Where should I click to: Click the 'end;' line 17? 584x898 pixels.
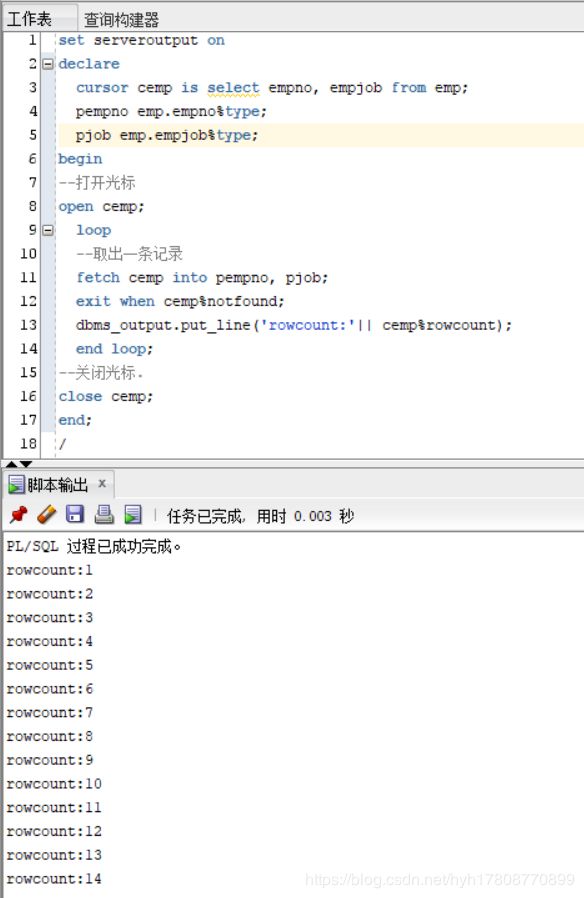tap(75, 420)
